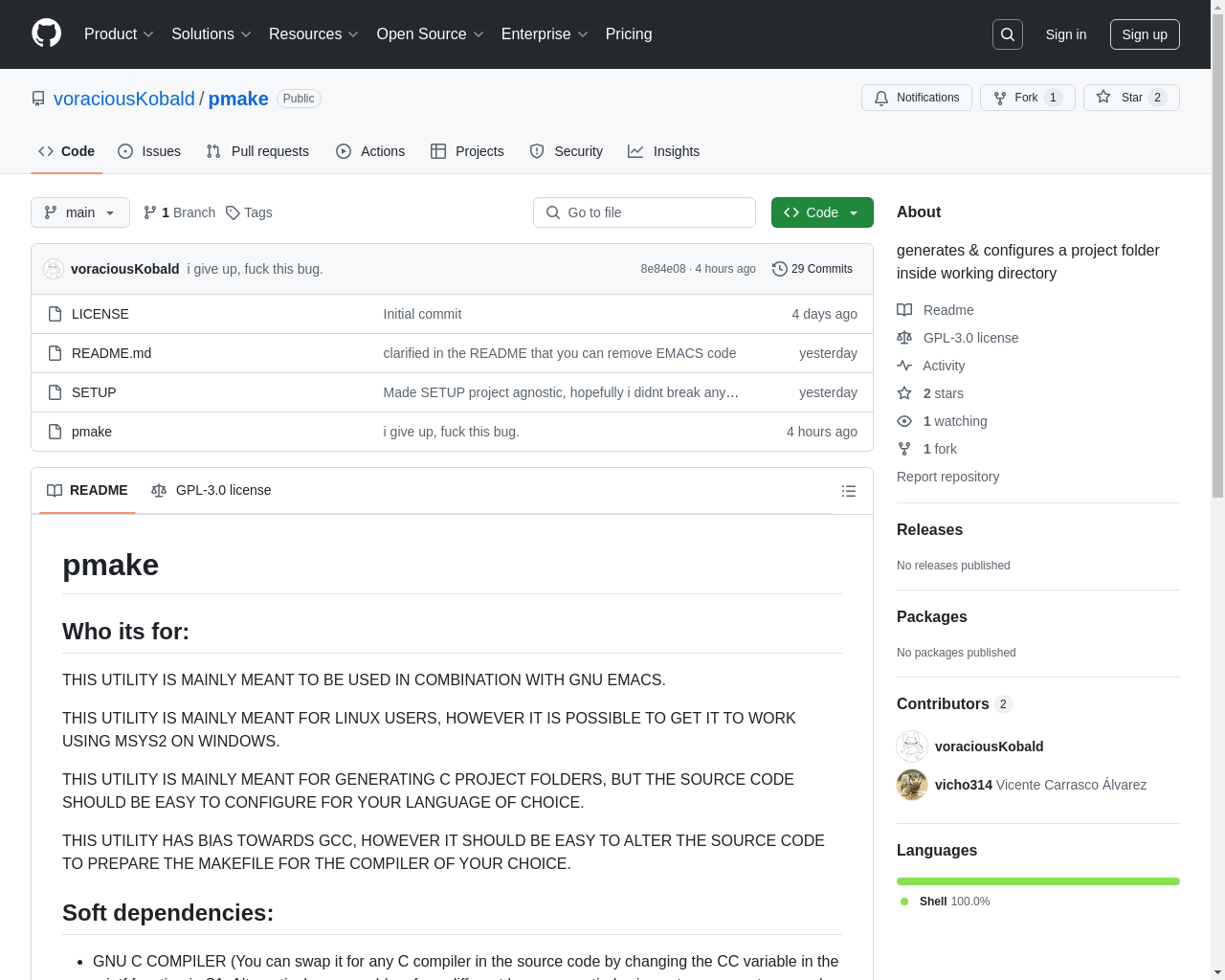
Task: Open the 'Initial commit' message link
Action: click(x=422, y=314)
